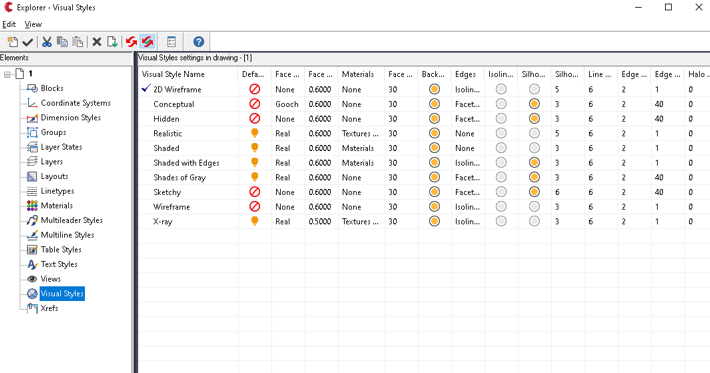Open Materials in the Elements tree
The image size is (710, 373).
coord(57,206)
